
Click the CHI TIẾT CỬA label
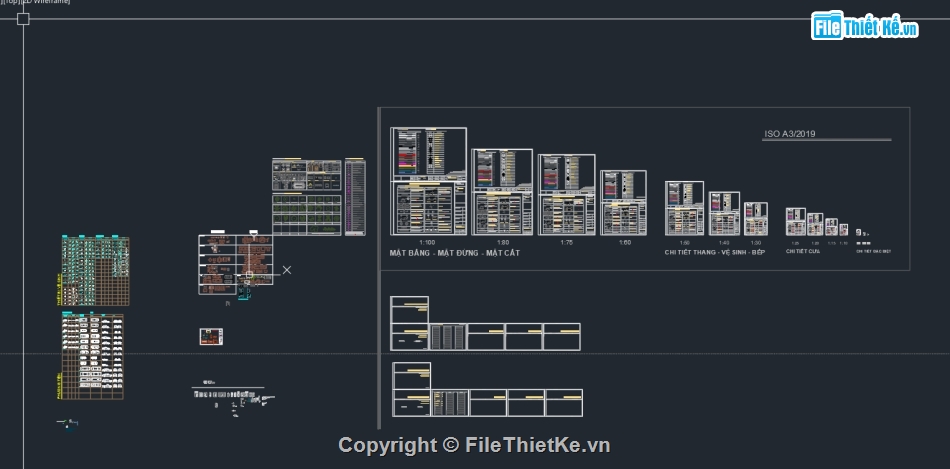[803, 251]
